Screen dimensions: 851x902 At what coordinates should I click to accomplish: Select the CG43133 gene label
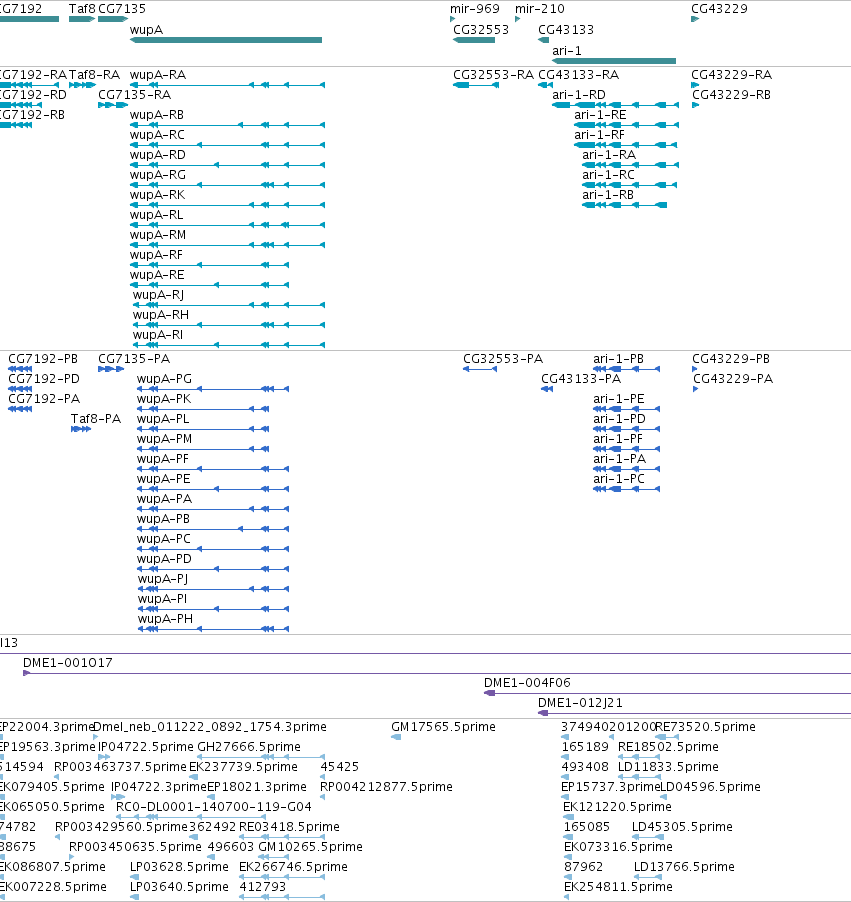[x=566, y=30]
